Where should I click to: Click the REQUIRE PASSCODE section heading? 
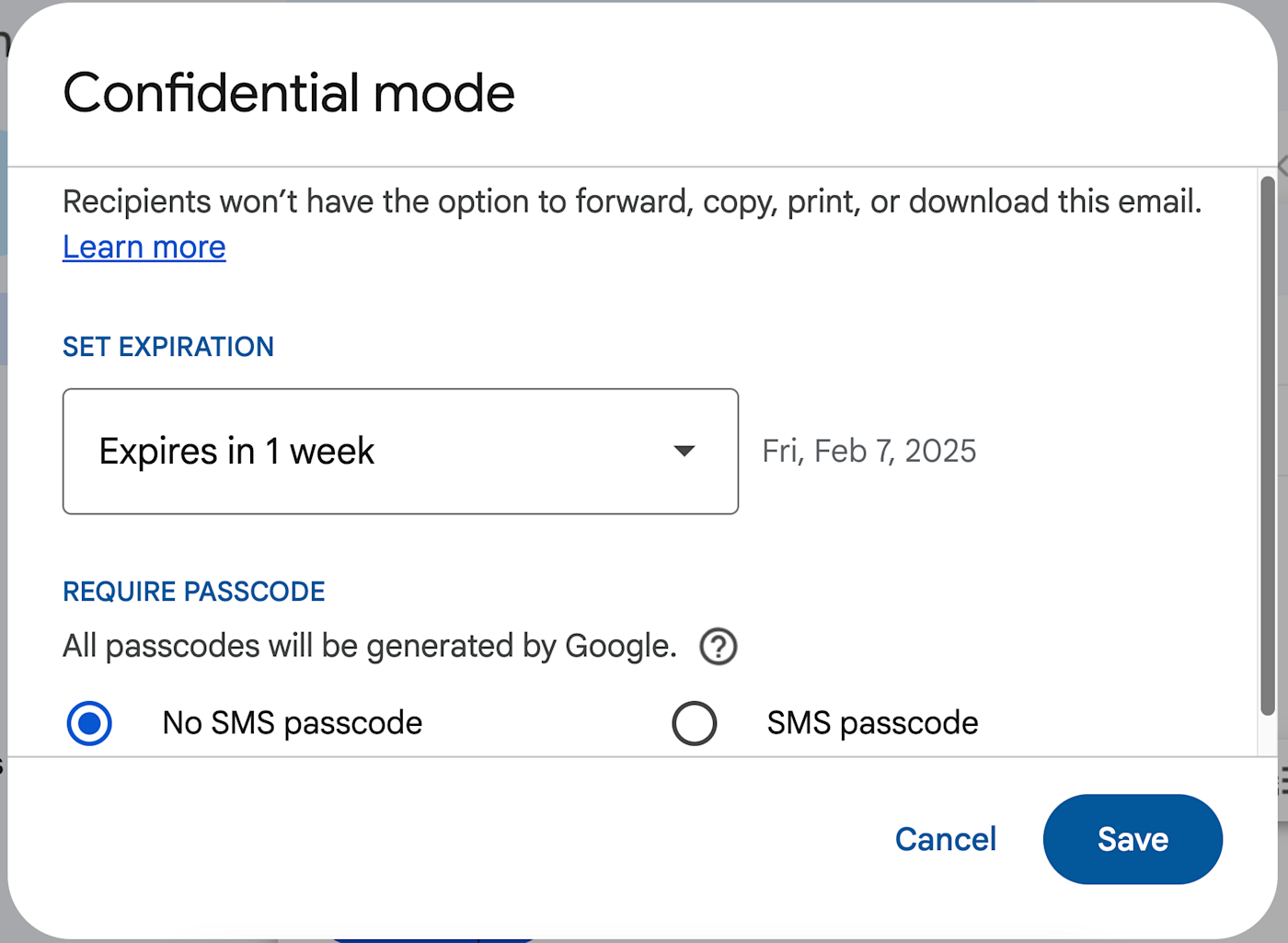click(x=194, y=592)
